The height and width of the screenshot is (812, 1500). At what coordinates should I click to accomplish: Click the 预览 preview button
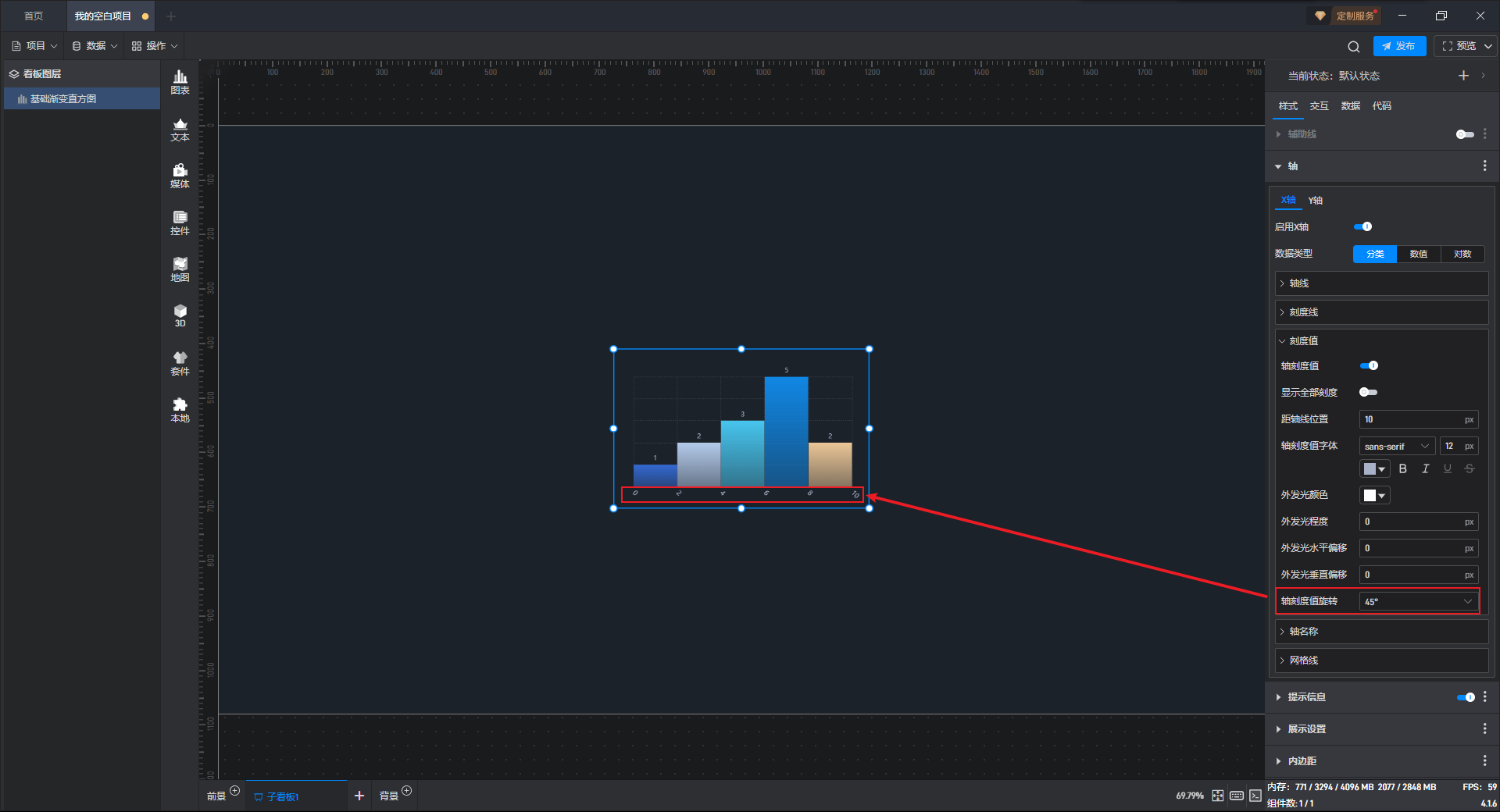pos(1459,46)
